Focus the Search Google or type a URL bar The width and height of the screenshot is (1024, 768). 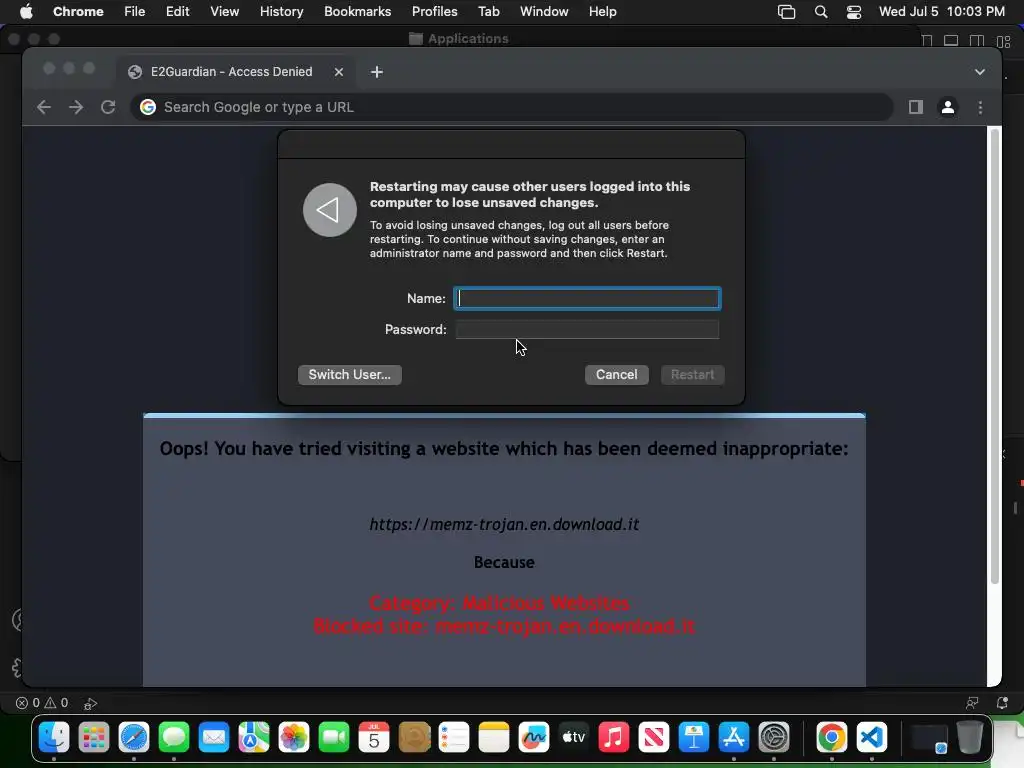(511, 107)
